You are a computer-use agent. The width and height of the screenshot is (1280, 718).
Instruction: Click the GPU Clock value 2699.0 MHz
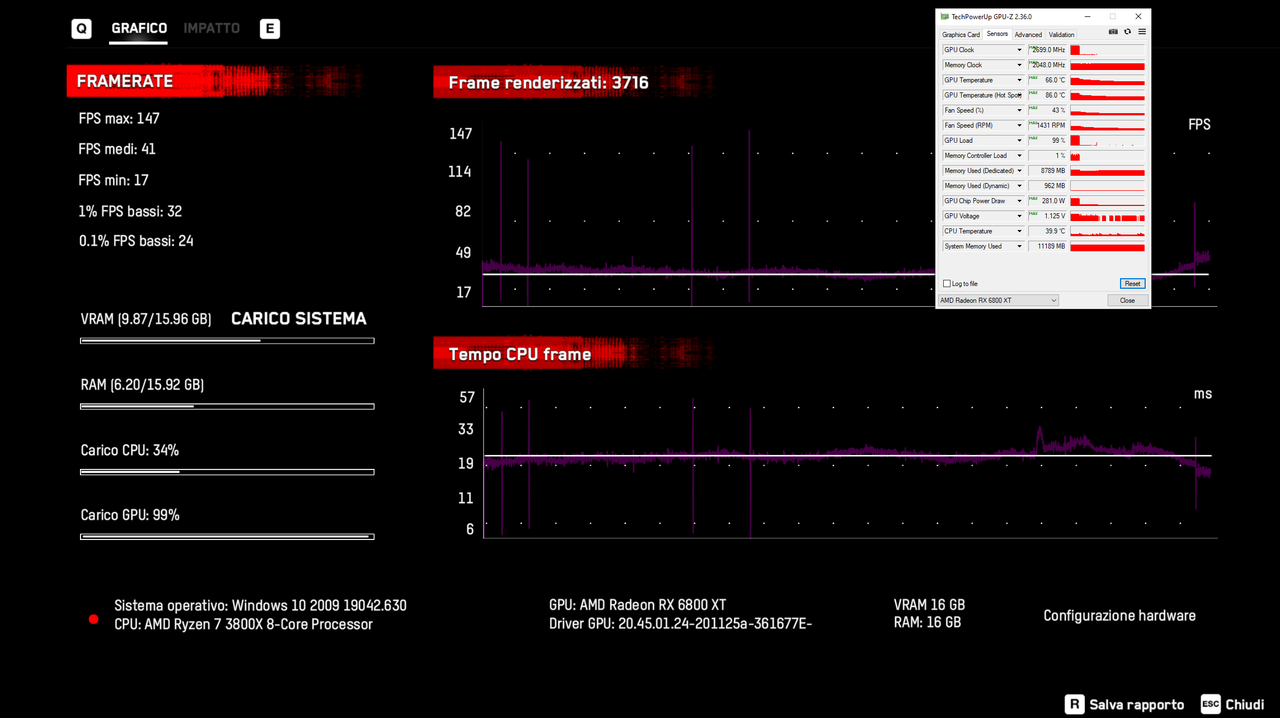pos(1047,50)
